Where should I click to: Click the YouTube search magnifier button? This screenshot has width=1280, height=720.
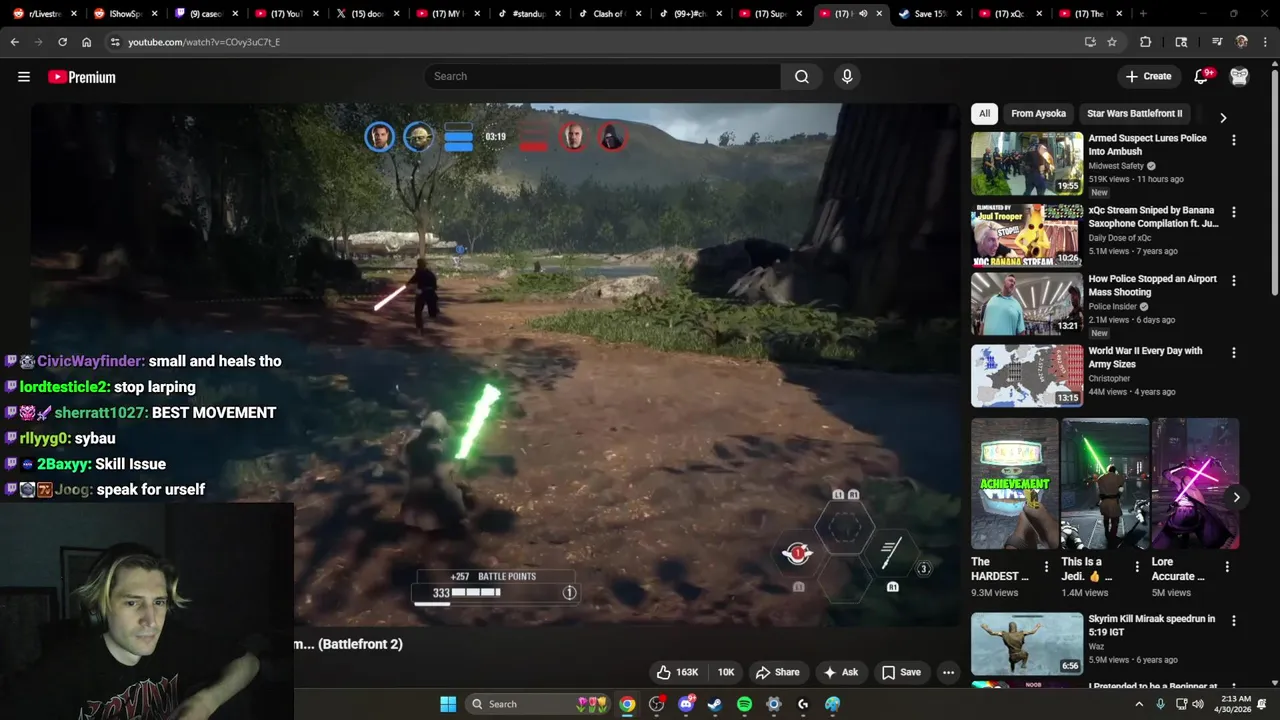802,76
